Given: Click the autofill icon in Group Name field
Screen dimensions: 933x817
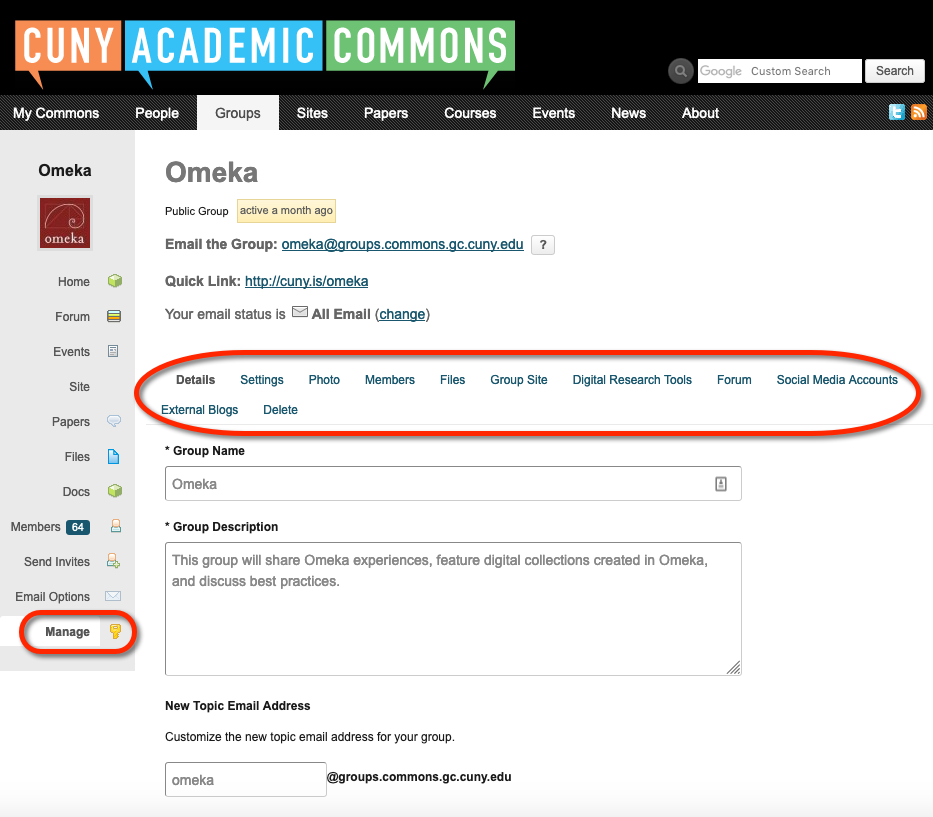Looking at the screenshot, I should click(x=721, y=484).
